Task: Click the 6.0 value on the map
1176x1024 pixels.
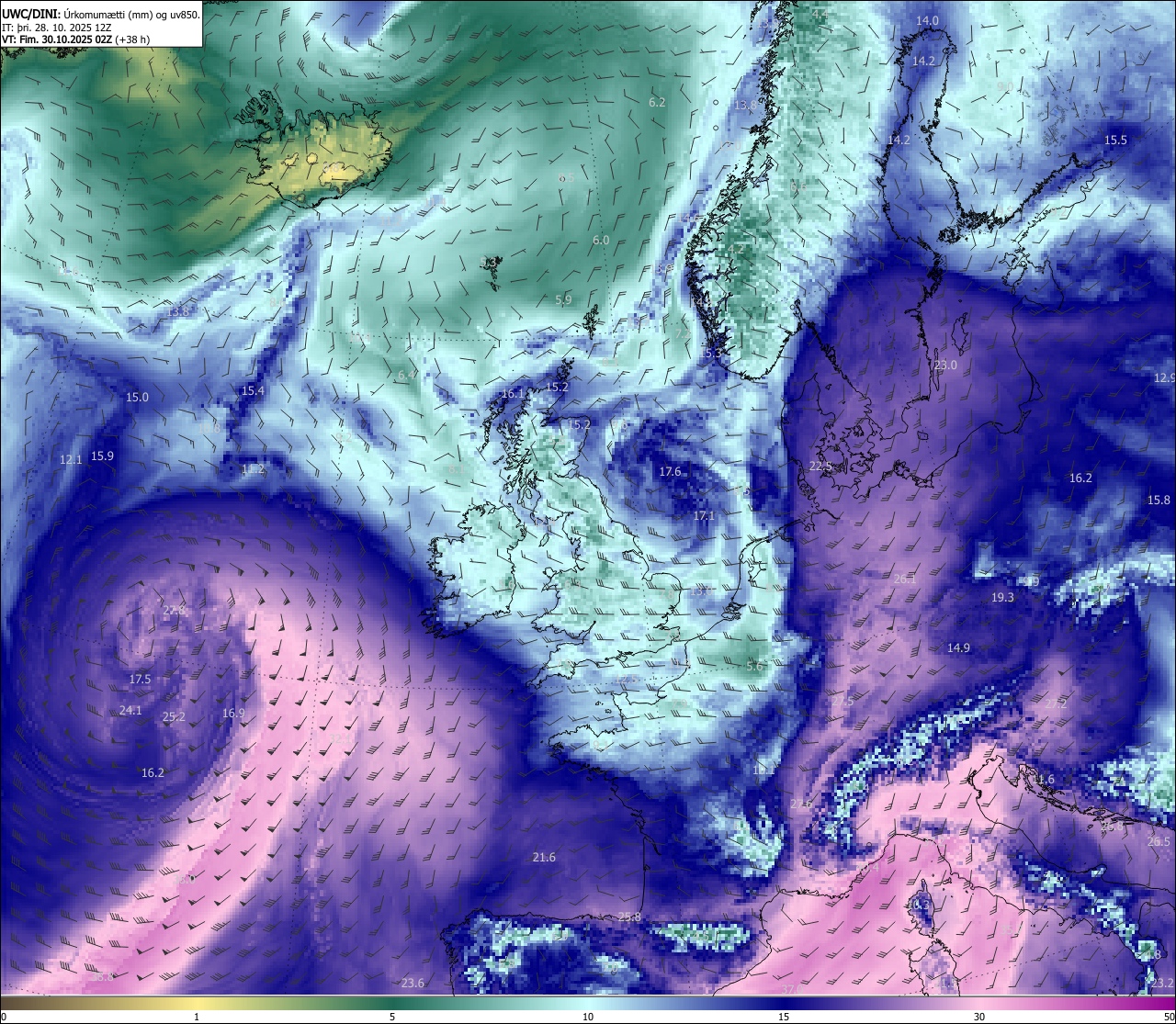Action: click(601, 240)
